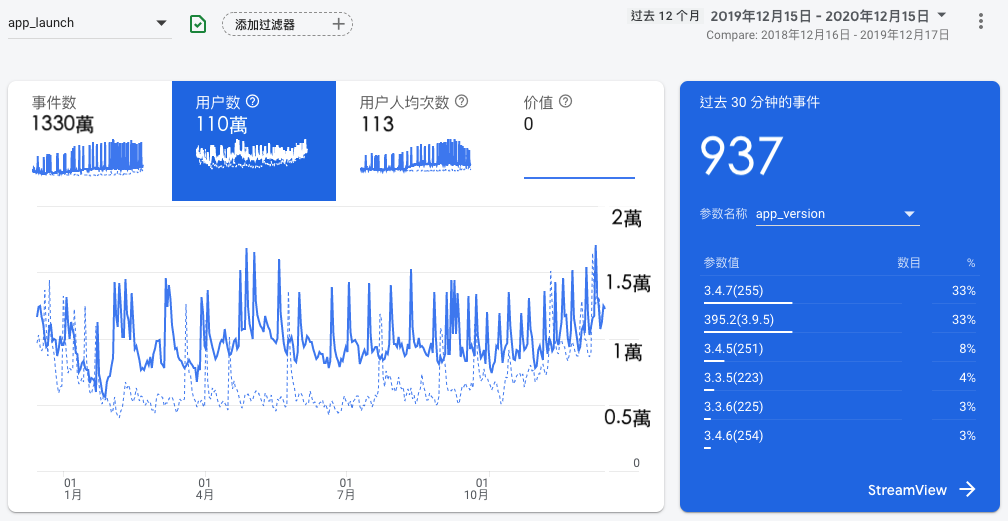This screenshot has width=1008, height=521.
Task: Click the StreamView arrow icon
Action: pos(967,489)
